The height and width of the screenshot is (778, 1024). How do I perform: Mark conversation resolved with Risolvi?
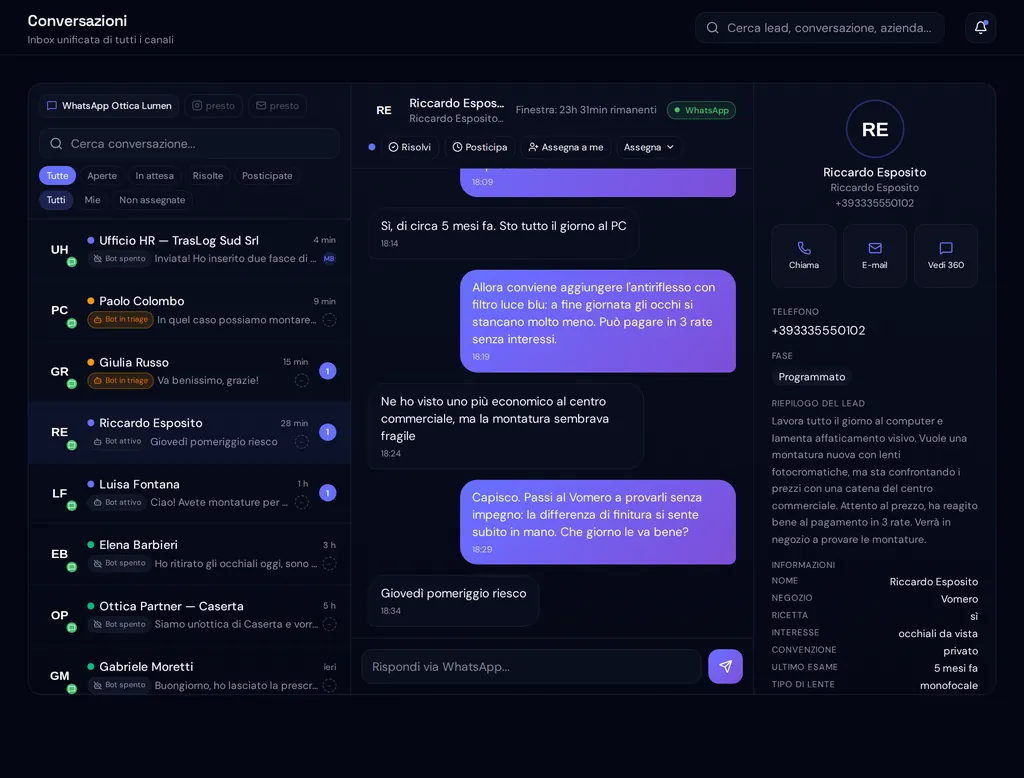coord(410,147)
